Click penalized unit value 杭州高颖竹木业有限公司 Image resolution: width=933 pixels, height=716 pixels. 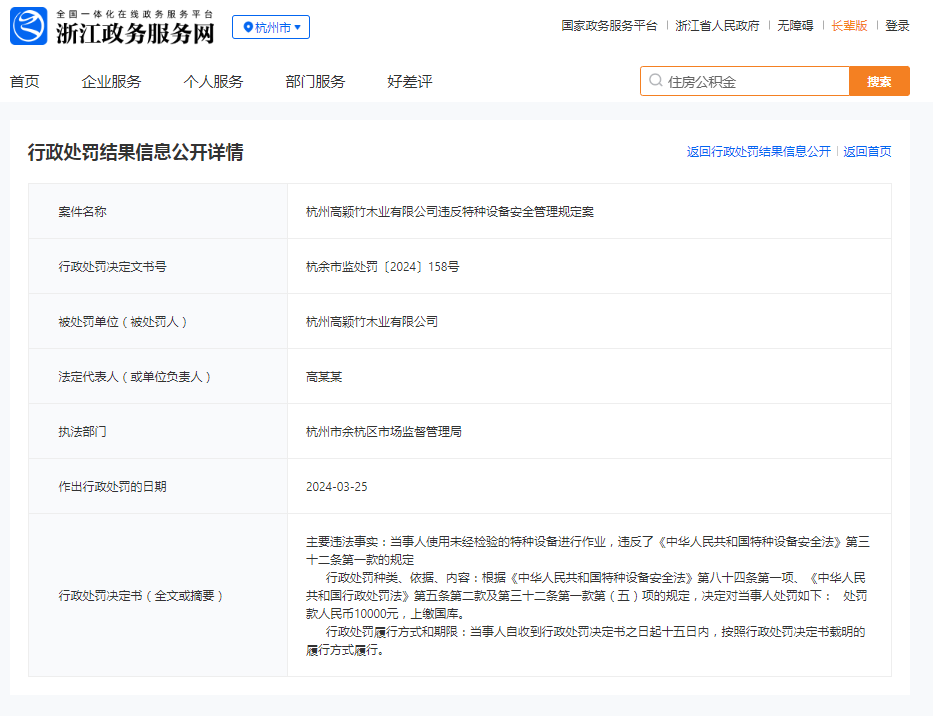click(x=372, y=322)
